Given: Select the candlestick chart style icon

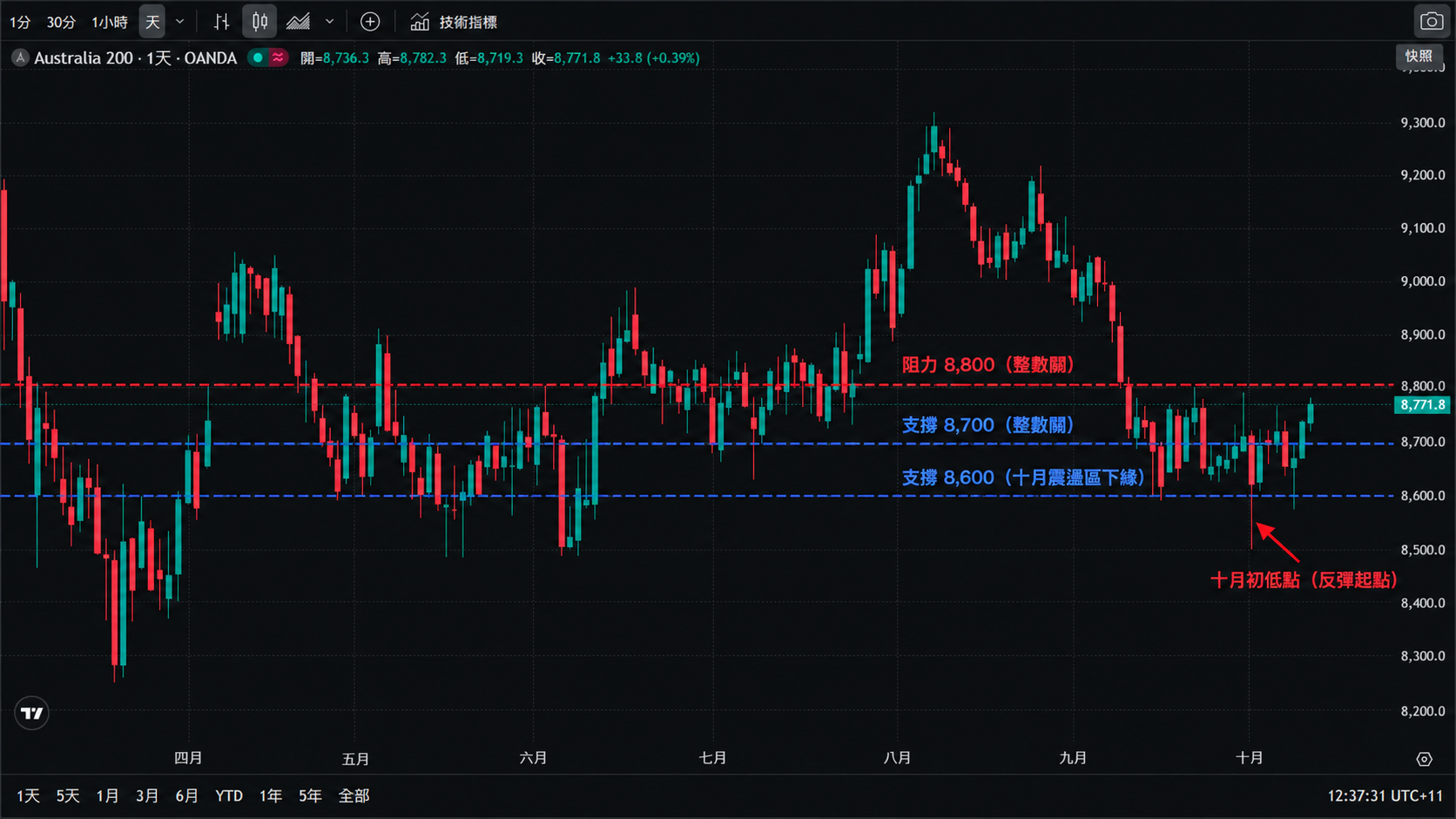Looking at the screenshot, I should [x=260, y=22].
